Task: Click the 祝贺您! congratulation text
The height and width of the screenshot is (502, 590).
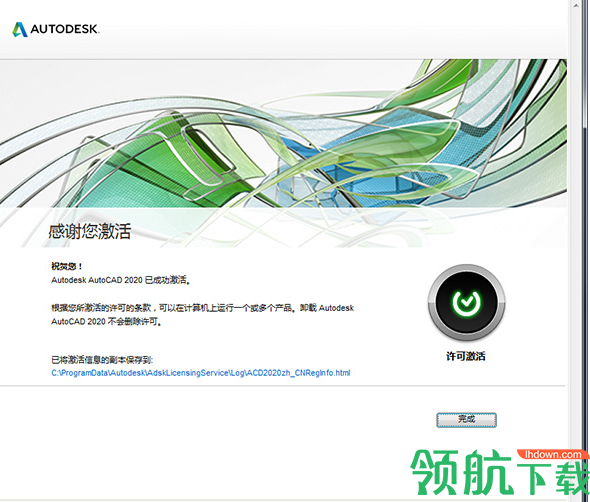Action: pyautogui.click(x=67, y=266)
